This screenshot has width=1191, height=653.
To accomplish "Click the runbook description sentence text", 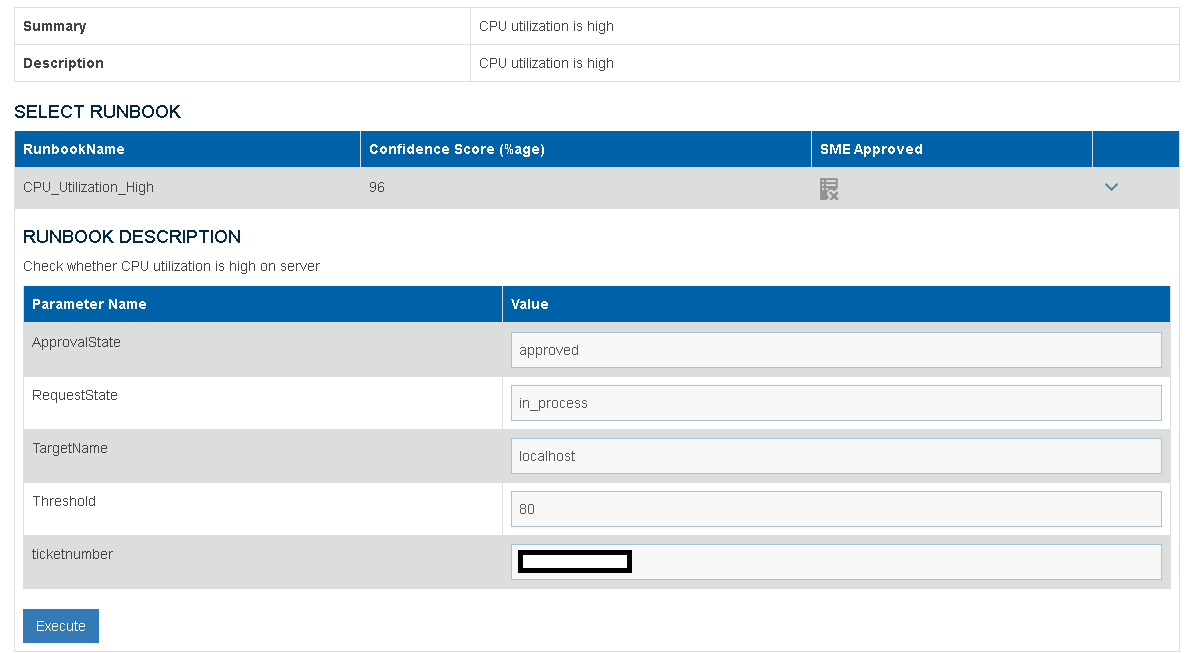I will (x=171, y=266).
